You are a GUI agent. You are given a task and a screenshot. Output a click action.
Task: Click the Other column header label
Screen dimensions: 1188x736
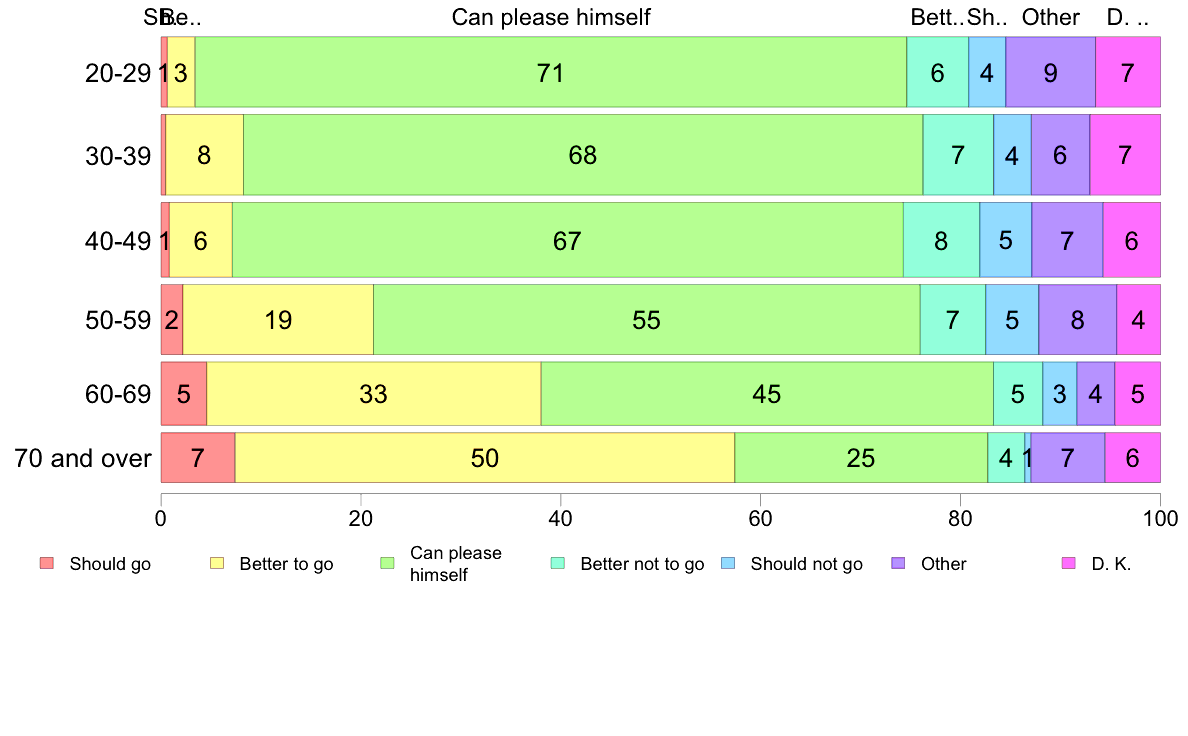[1050, 17]
